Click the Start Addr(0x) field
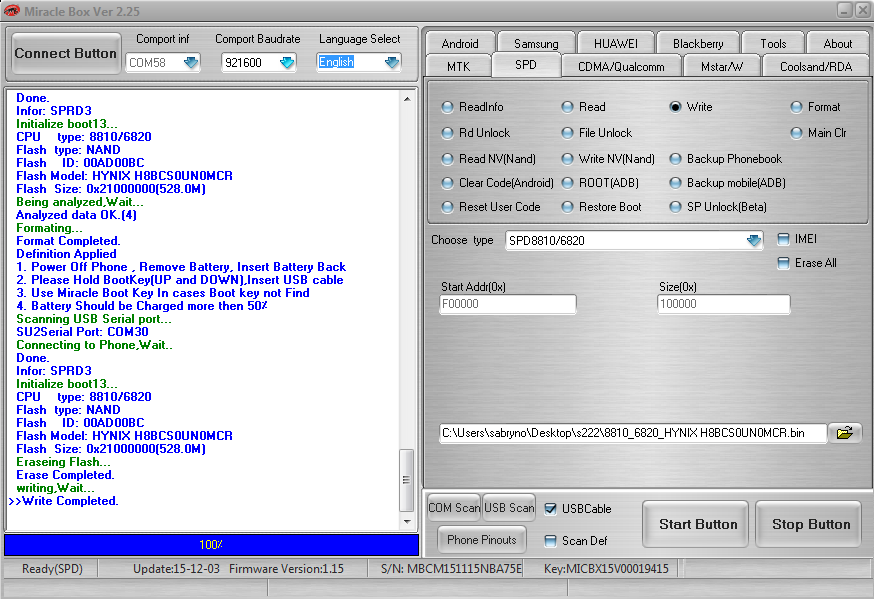This screenshot has width=874, height=599. pos(508,304)
